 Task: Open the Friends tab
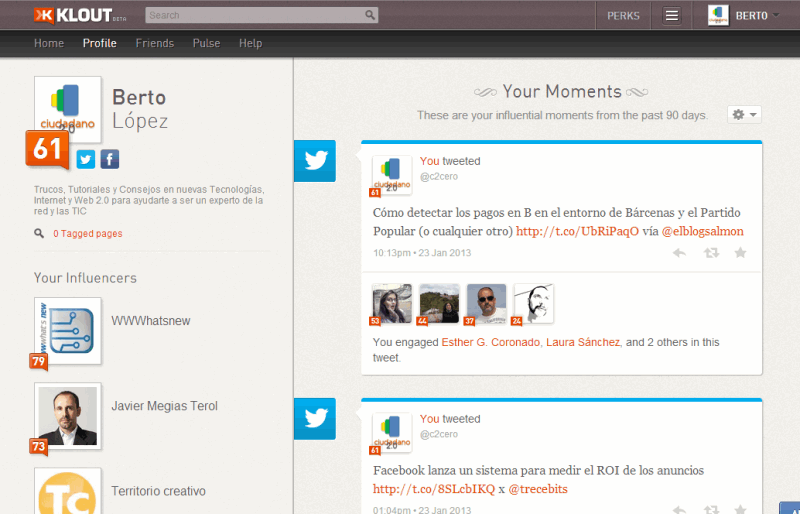coord(155,43)
